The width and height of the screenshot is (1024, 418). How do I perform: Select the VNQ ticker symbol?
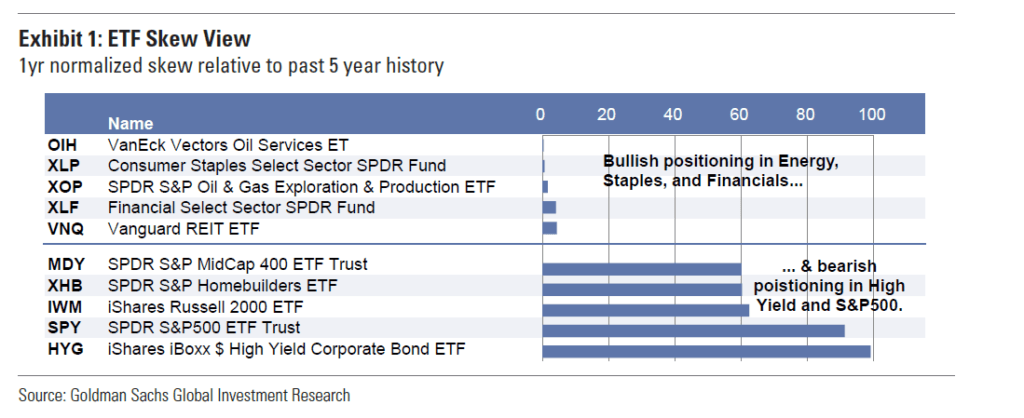(x=63, y=228)
